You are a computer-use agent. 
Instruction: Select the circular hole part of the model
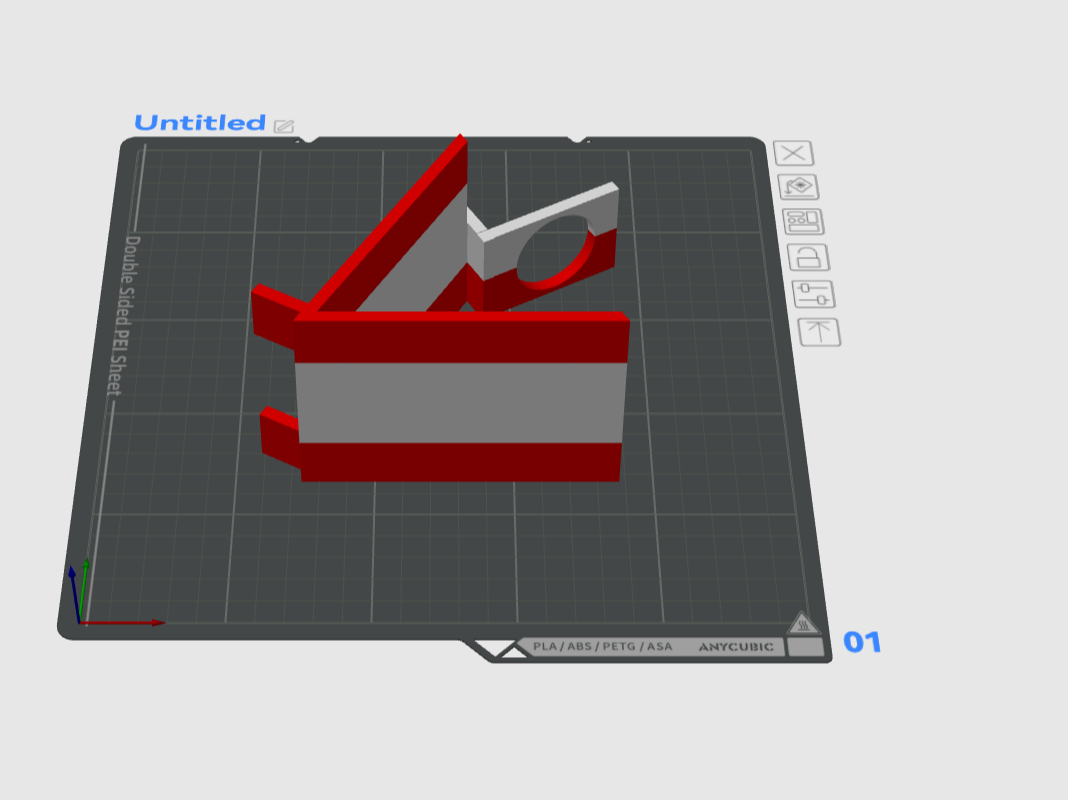click(x=553, y=252)
